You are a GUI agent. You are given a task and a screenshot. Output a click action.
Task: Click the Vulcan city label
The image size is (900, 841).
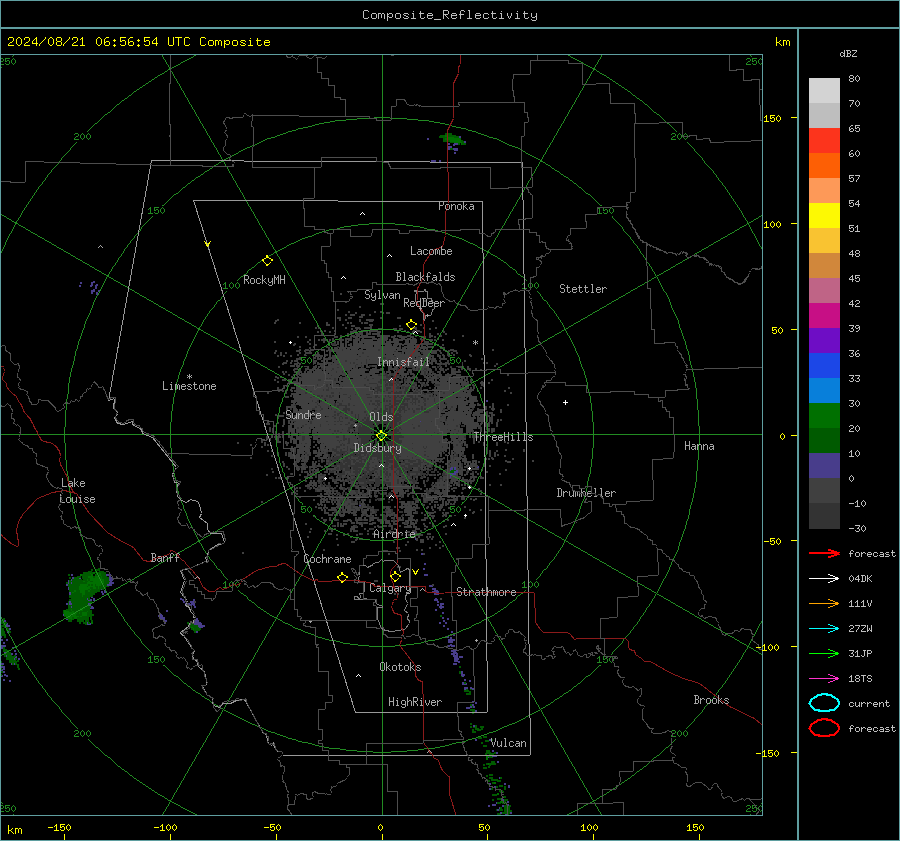click(x=509, y=743)
